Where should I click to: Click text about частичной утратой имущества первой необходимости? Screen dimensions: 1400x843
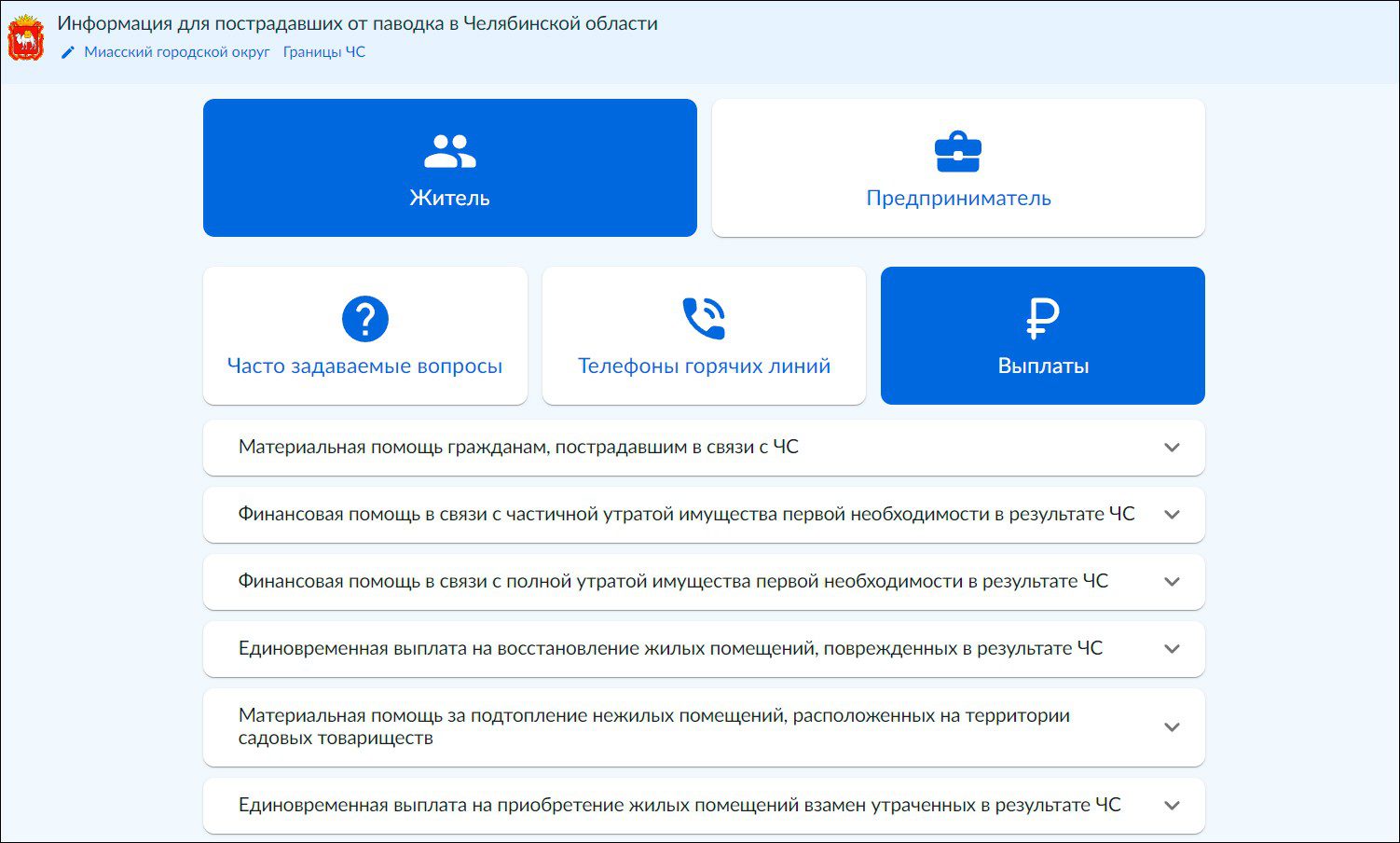pos(686,514)
